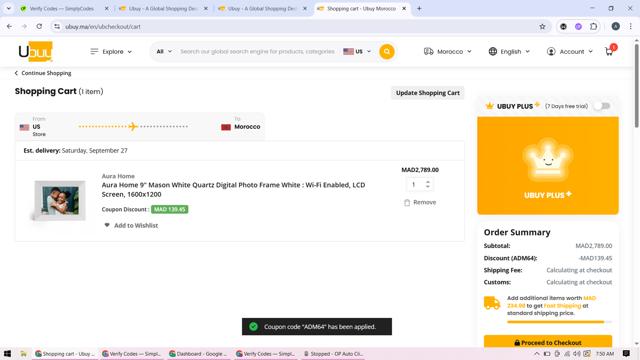This screenshot has height=360, width=640.
Task: Click the delivery truck icon in Order Summary
Action: 492,303
